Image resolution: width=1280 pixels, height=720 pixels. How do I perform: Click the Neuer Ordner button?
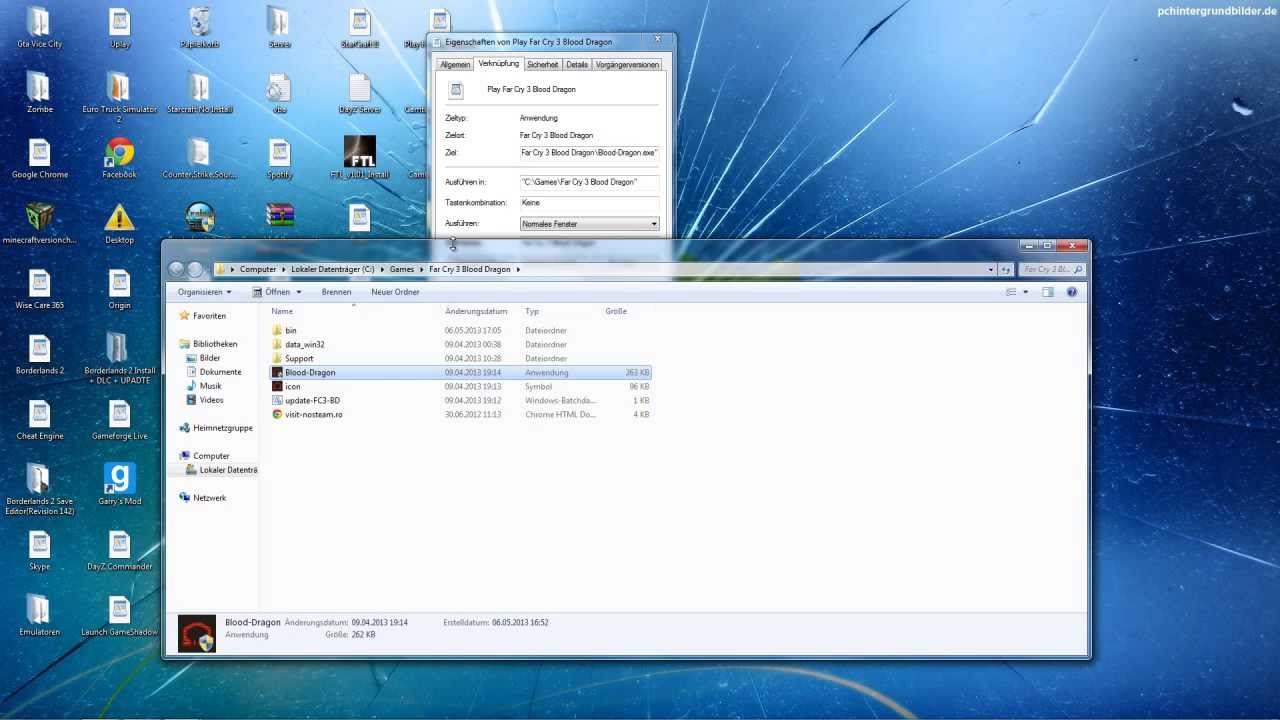[395, 292]
